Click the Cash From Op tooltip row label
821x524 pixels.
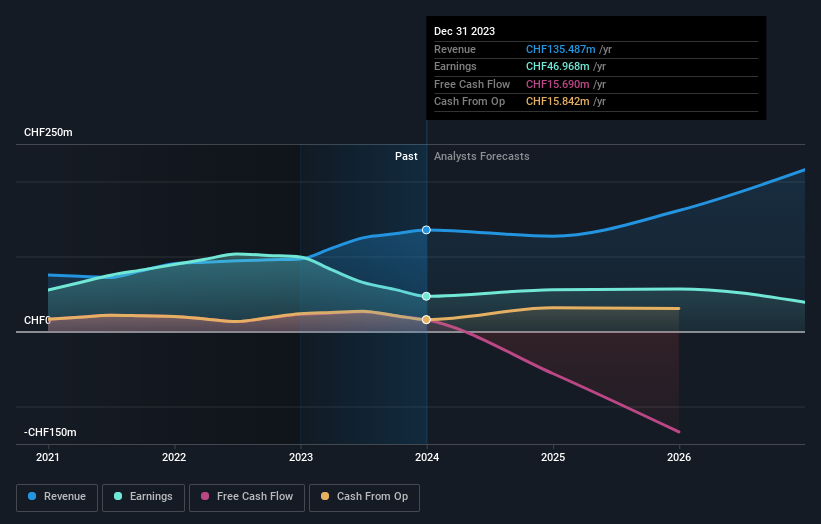(x=470, y=102)
